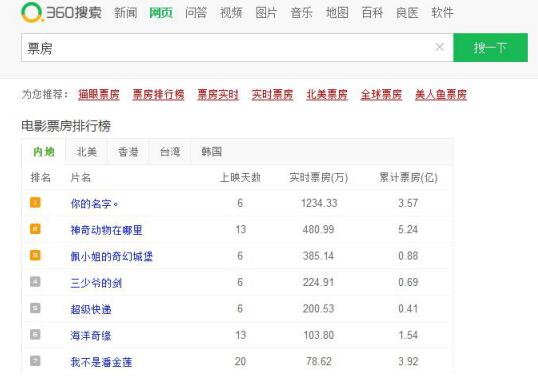Open the movie link 你的名字。

94,204
